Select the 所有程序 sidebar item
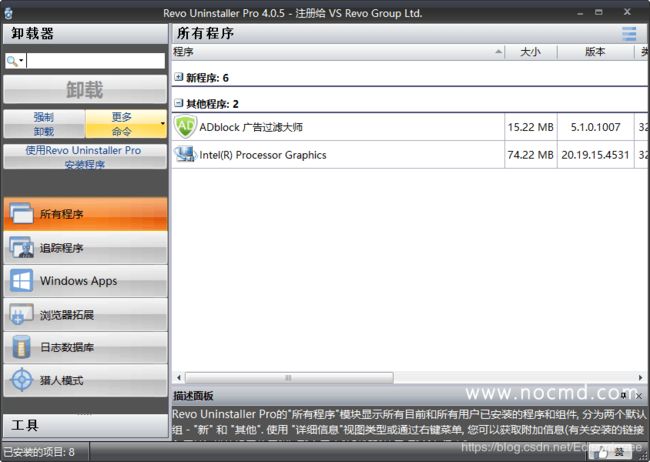The height and width of the screenshot is (462, 650). [x=85, y=214]
